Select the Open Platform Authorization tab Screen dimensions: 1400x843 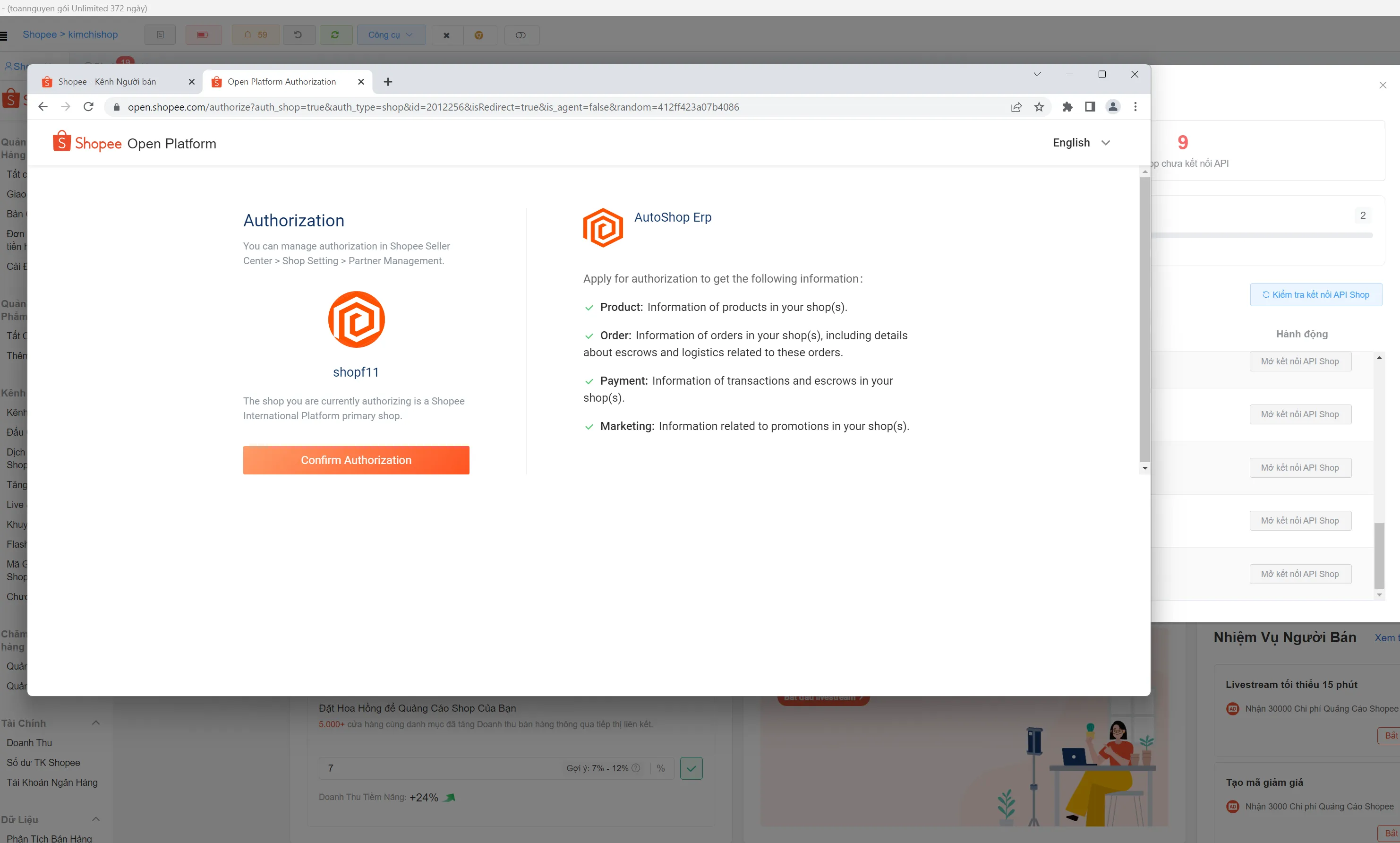point(282,82)
